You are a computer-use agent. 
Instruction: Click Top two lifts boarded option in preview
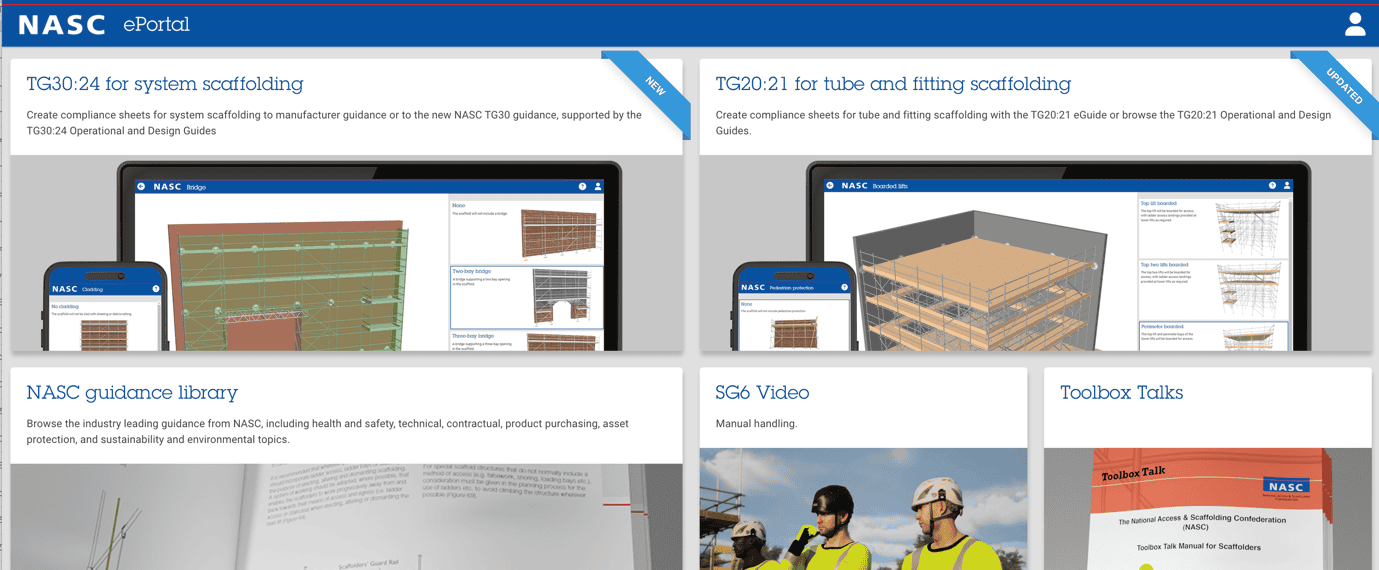coord(1214,289)
